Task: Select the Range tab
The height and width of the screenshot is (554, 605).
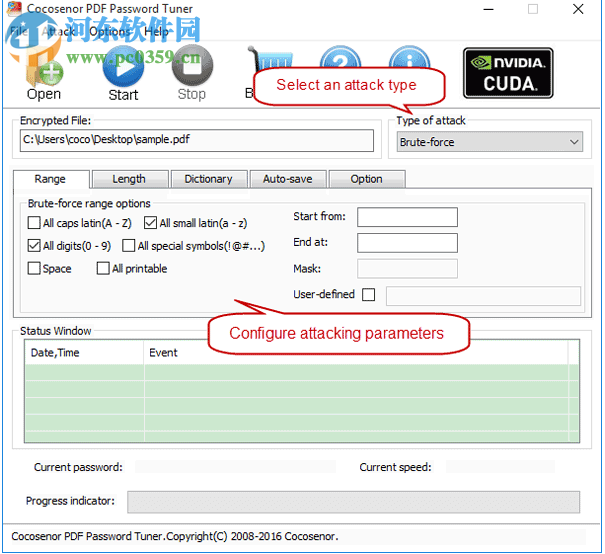Action: (51, 179)
